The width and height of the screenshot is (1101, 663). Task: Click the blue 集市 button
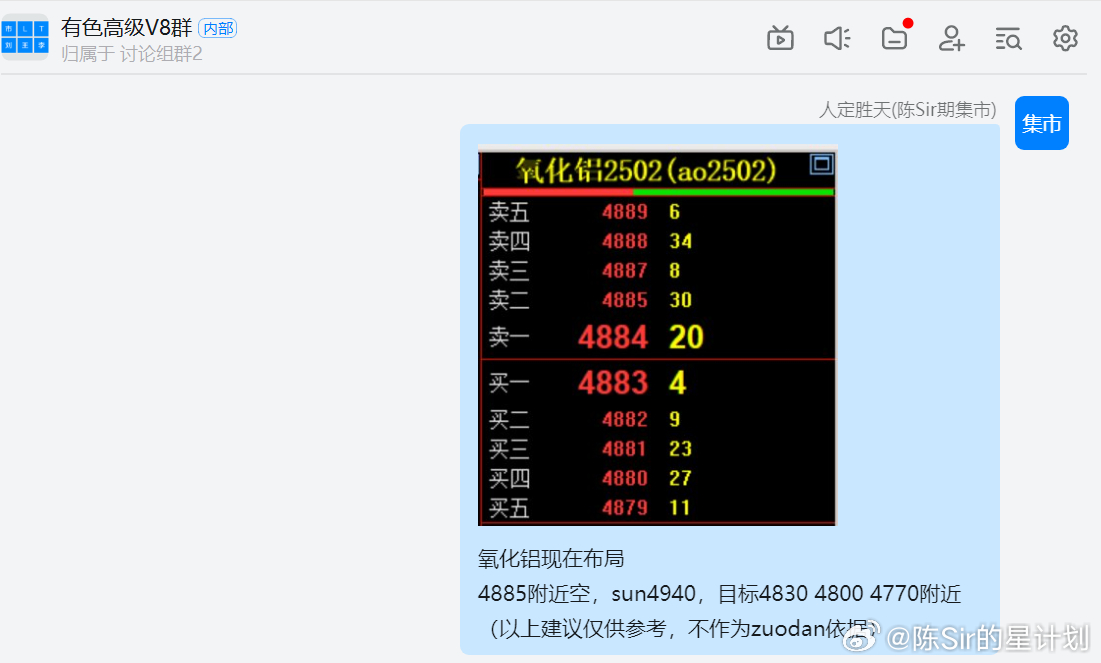tap(1042, 123)
